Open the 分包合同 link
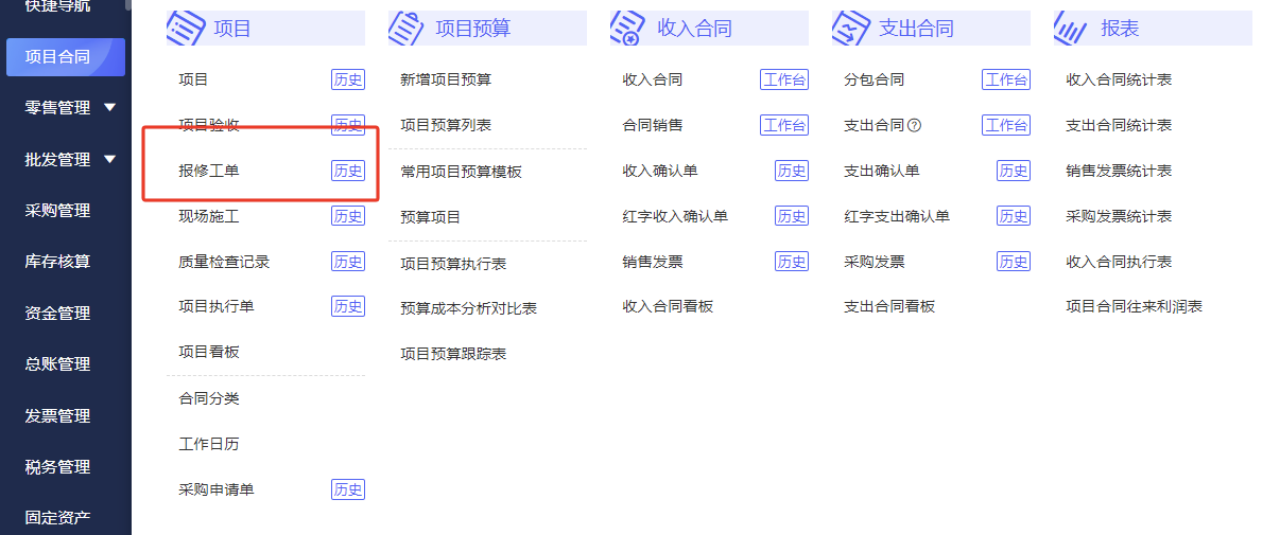 pos(874,80)
